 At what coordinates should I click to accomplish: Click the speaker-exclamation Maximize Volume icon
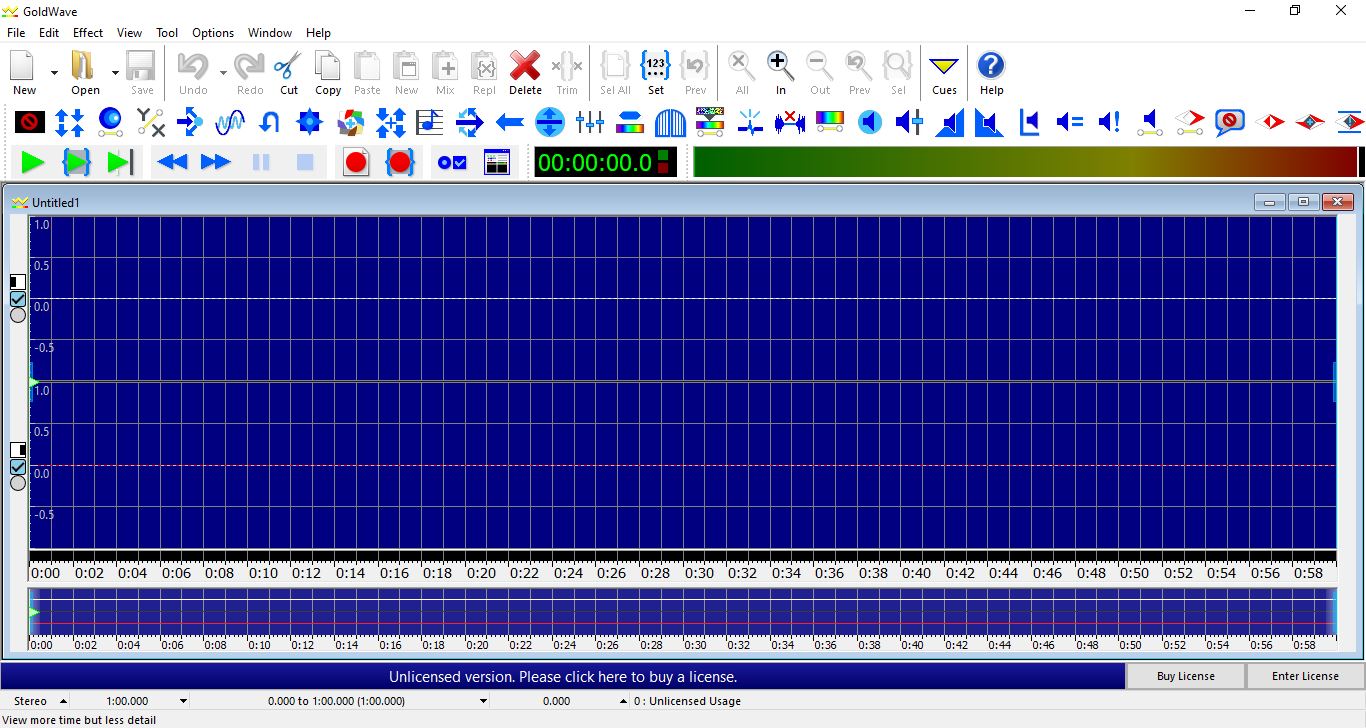click(x=1110, y=123)
